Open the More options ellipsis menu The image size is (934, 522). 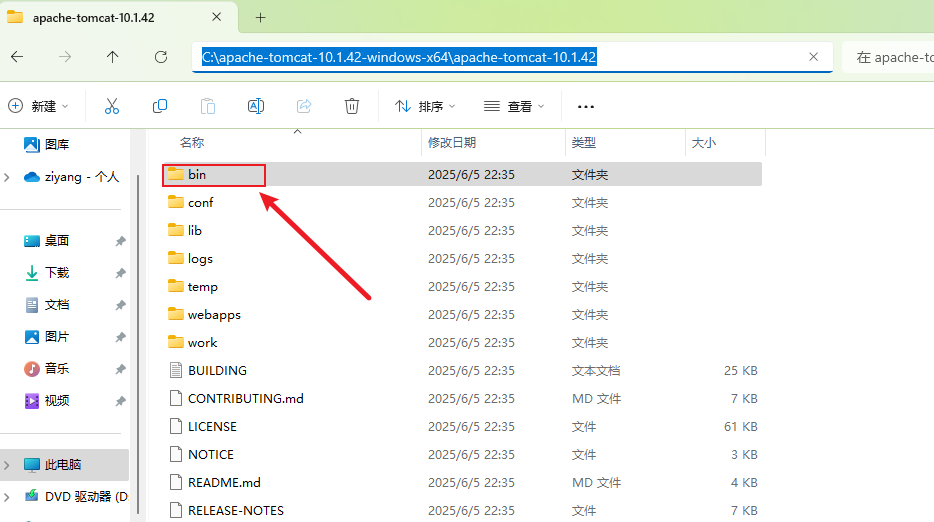[586, 107]
